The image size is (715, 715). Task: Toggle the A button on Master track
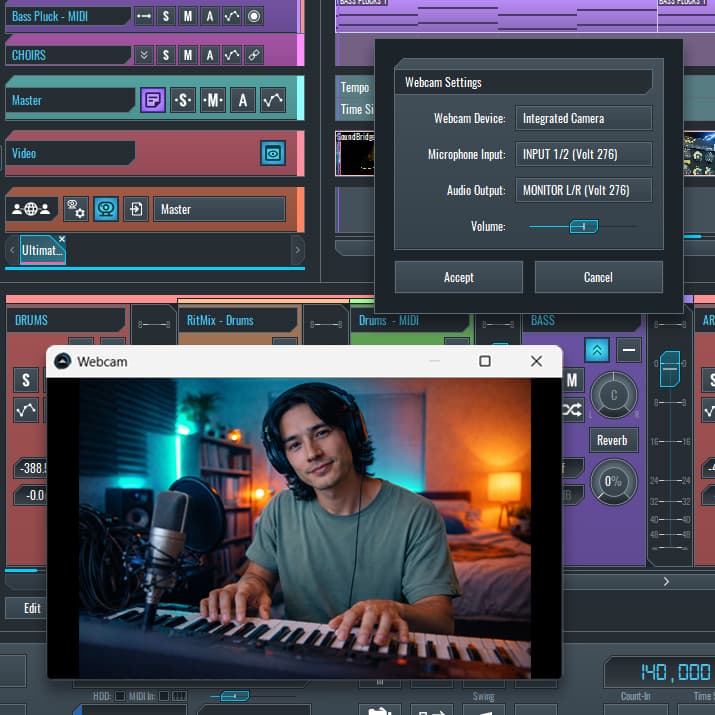tap(243, 100)
